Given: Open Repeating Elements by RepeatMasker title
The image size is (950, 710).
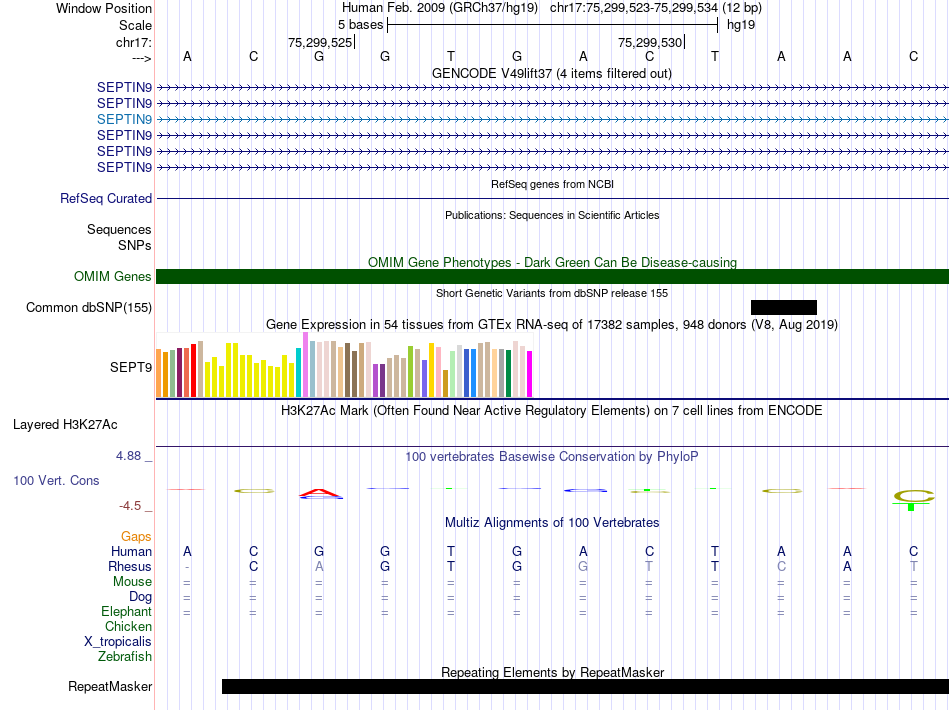Looking at the screenshot, I should coord(552,672).
